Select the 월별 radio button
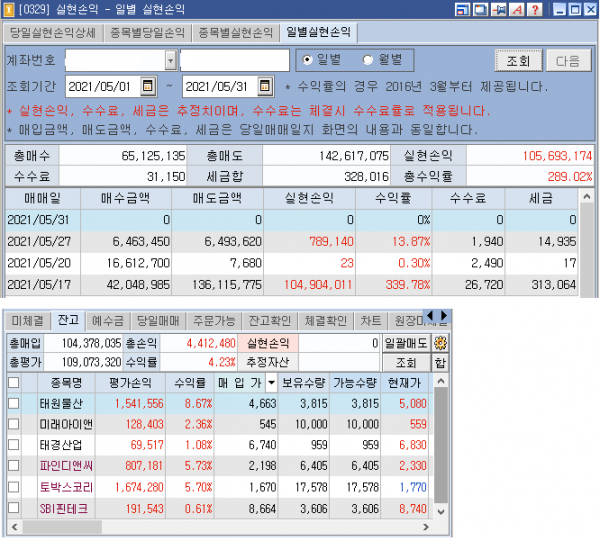The image size is (600, 541). [368, 60]
